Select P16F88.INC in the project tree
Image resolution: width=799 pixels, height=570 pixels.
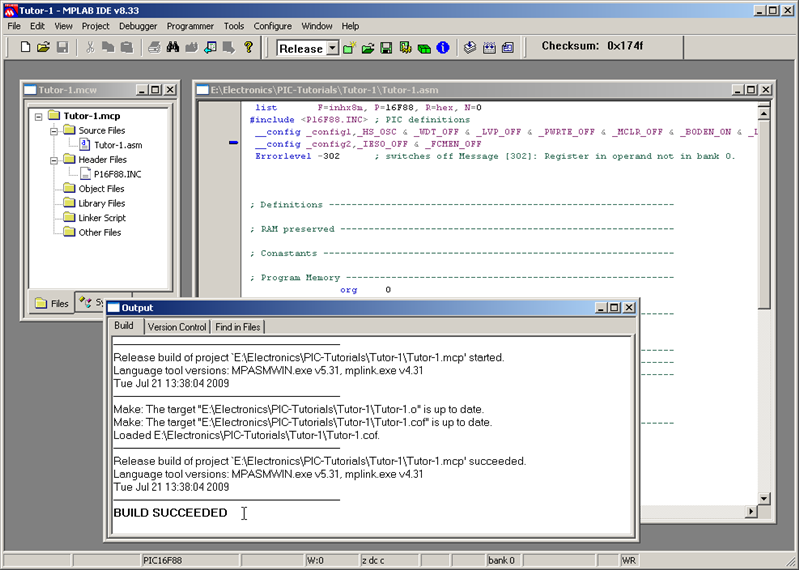[x=117, y=174]
